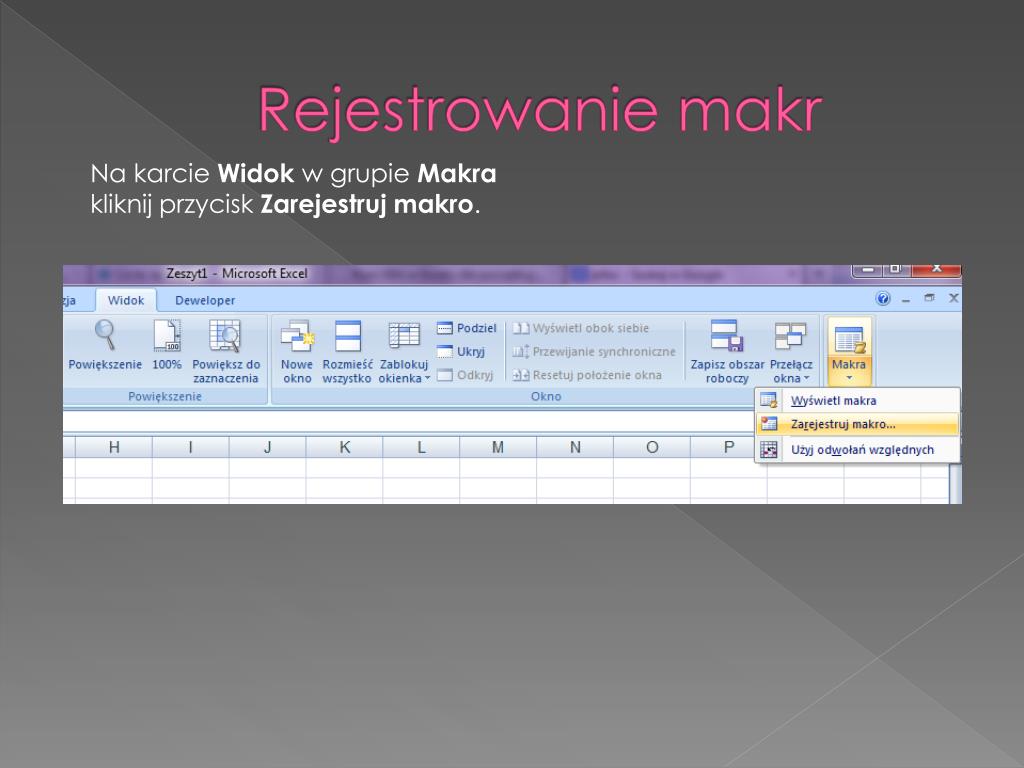Open the Deweloper ribbon tab

[x=205, y=300]
